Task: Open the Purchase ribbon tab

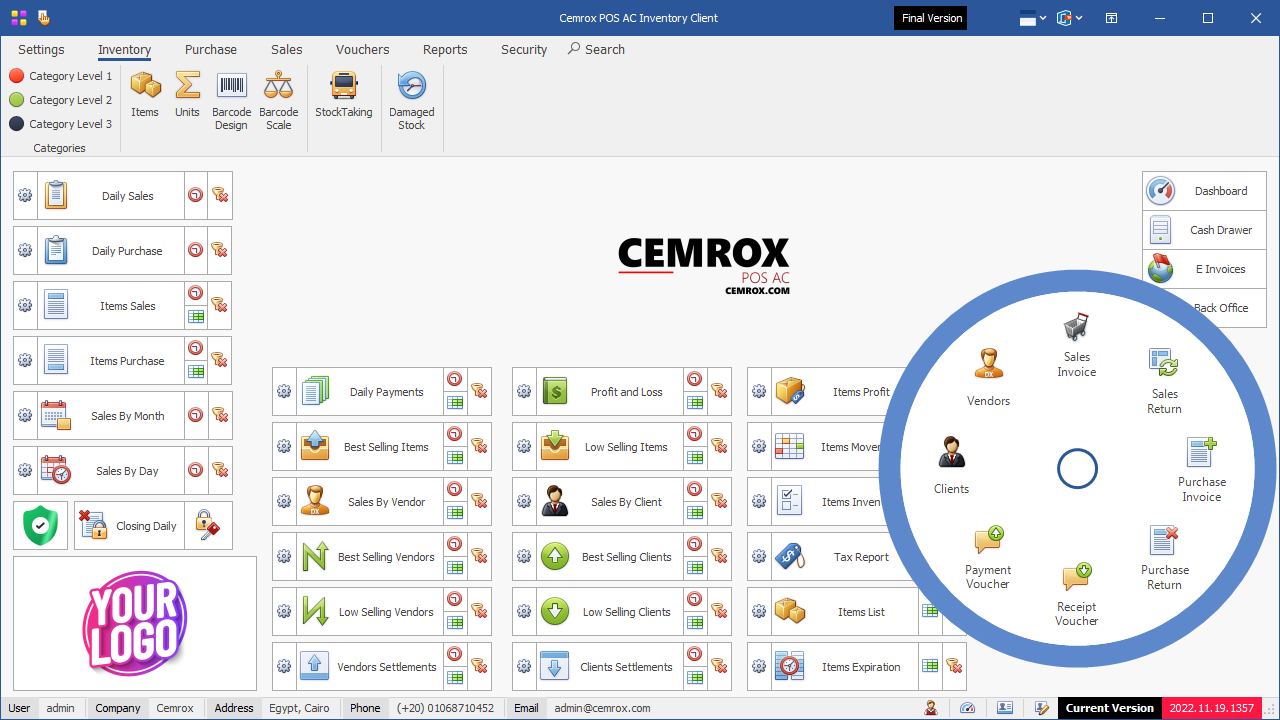Action: click(211, 49)
